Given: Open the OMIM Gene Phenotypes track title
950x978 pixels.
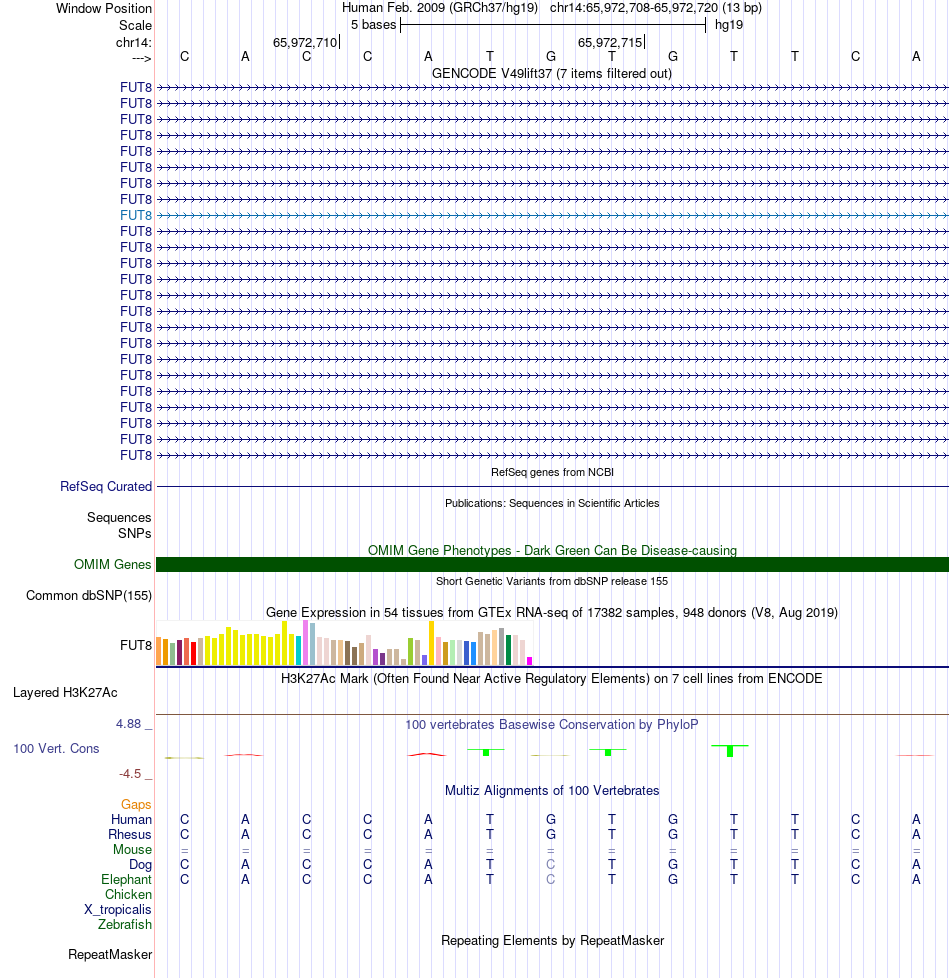Looking at the screenshot, I should [x=552, y=550].
